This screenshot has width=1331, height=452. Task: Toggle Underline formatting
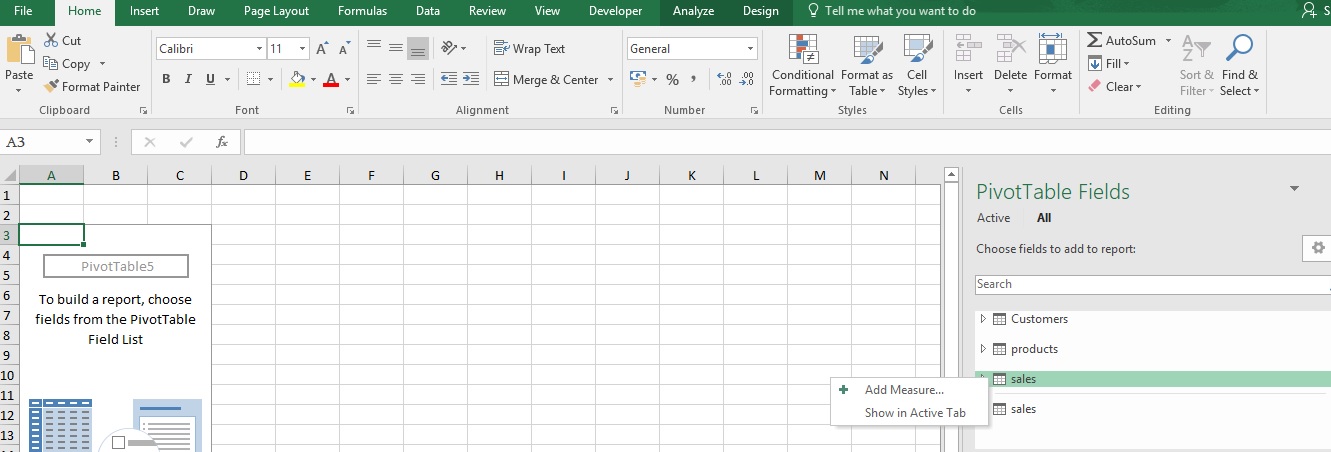pos(210,80)
